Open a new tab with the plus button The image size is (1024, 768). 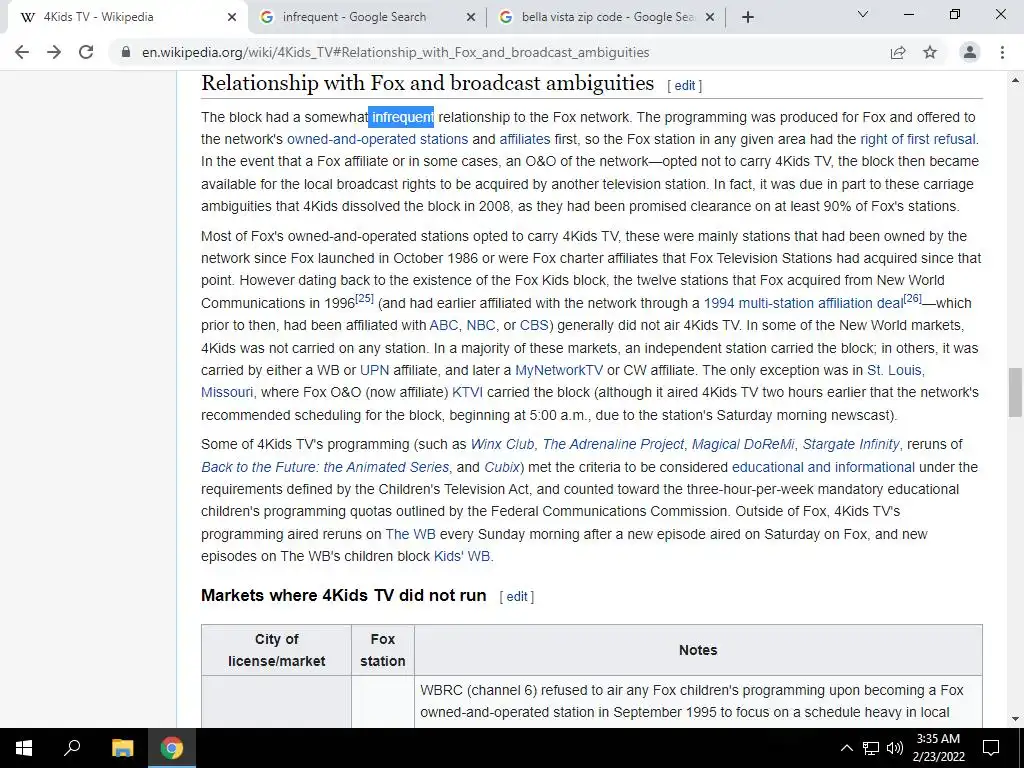pos(748,17)
